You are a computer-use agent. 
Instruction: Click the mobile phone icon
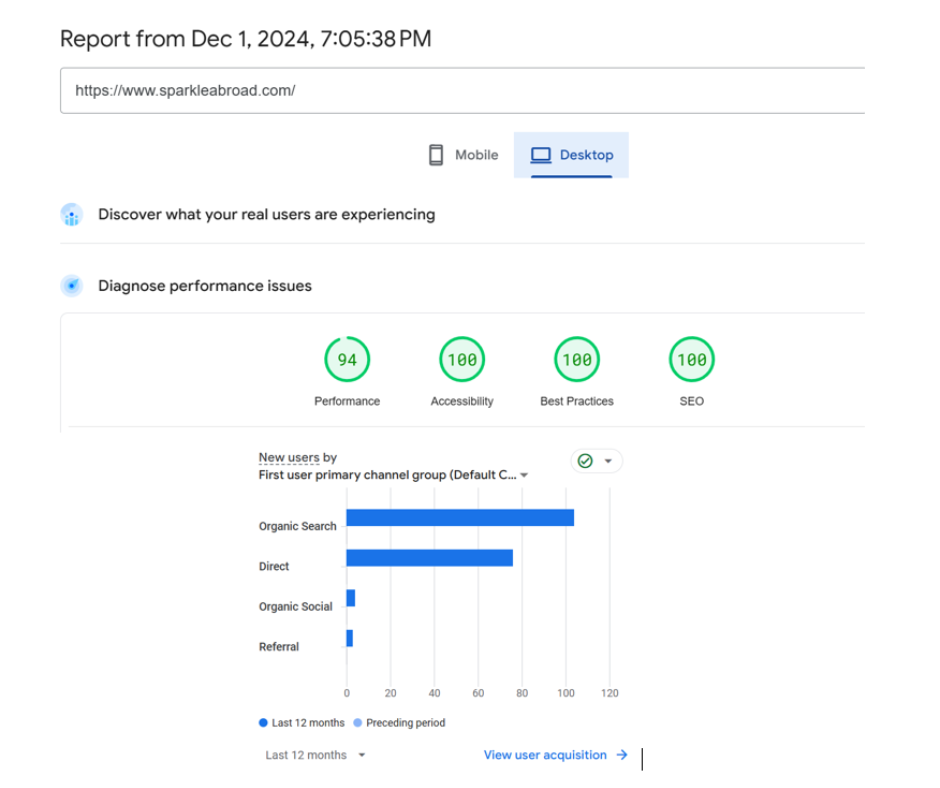click(x=436, y=155)
